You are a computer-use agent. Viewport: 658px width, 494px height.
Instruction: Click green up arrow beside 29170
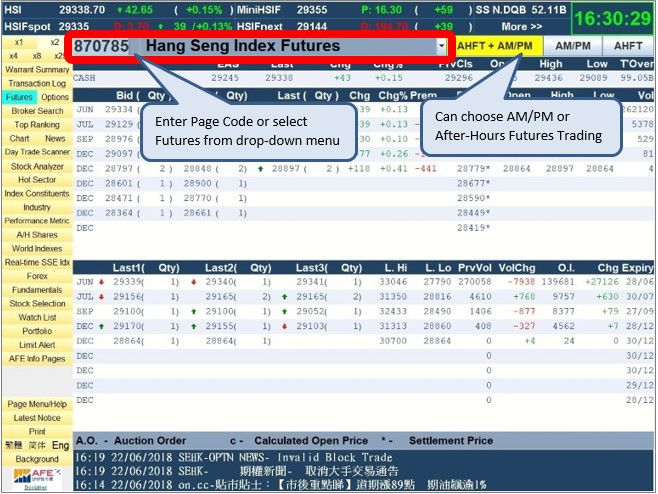coord(102,326)
